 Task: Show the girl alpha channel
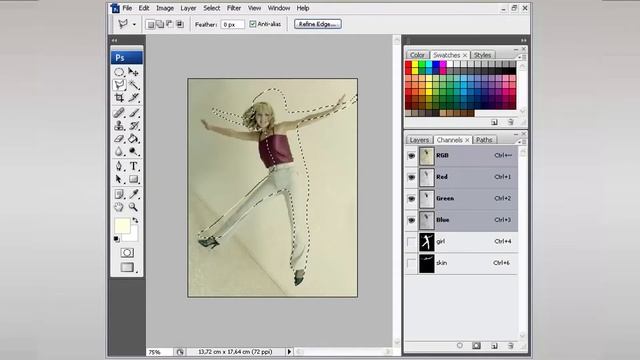click(x=411, y=242)
